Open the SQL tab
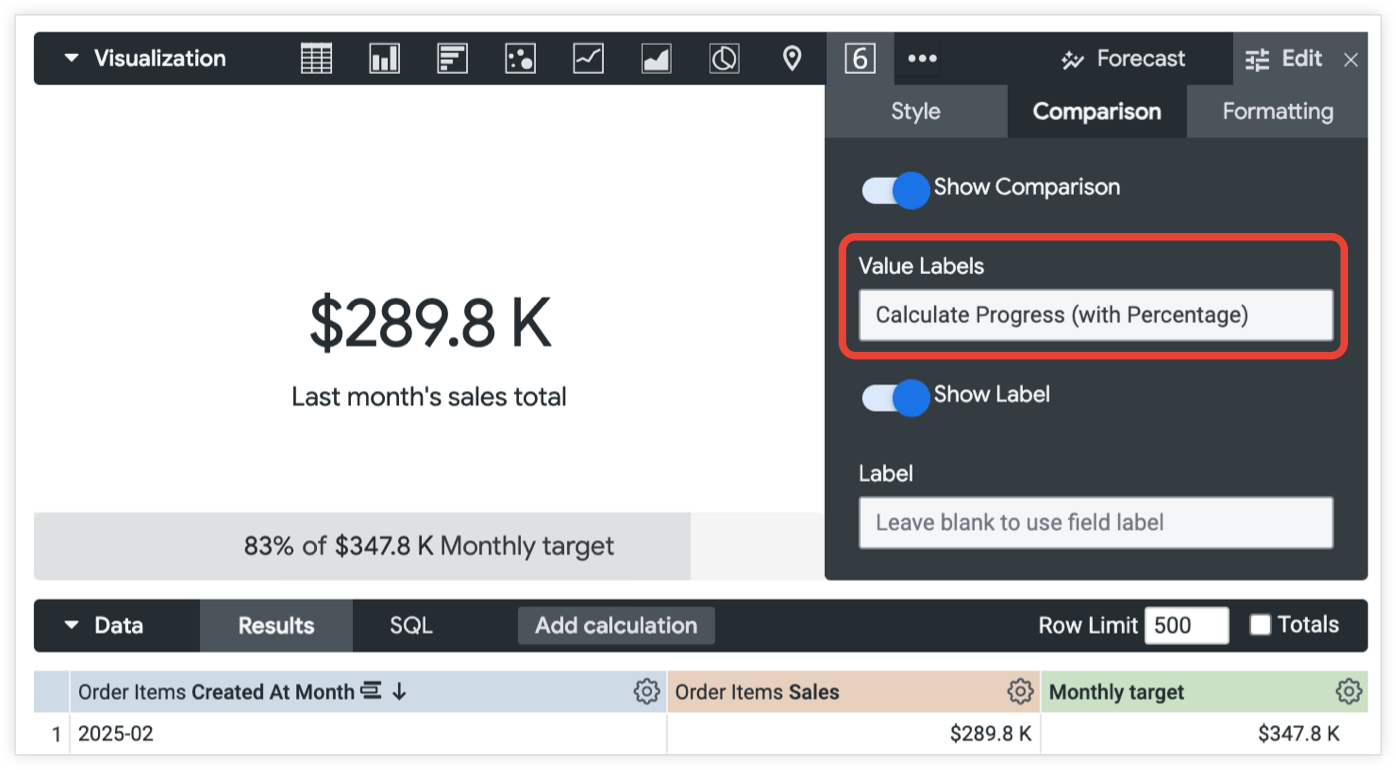1396x770 pixels. pyautogui.click(x=409, y=625)
